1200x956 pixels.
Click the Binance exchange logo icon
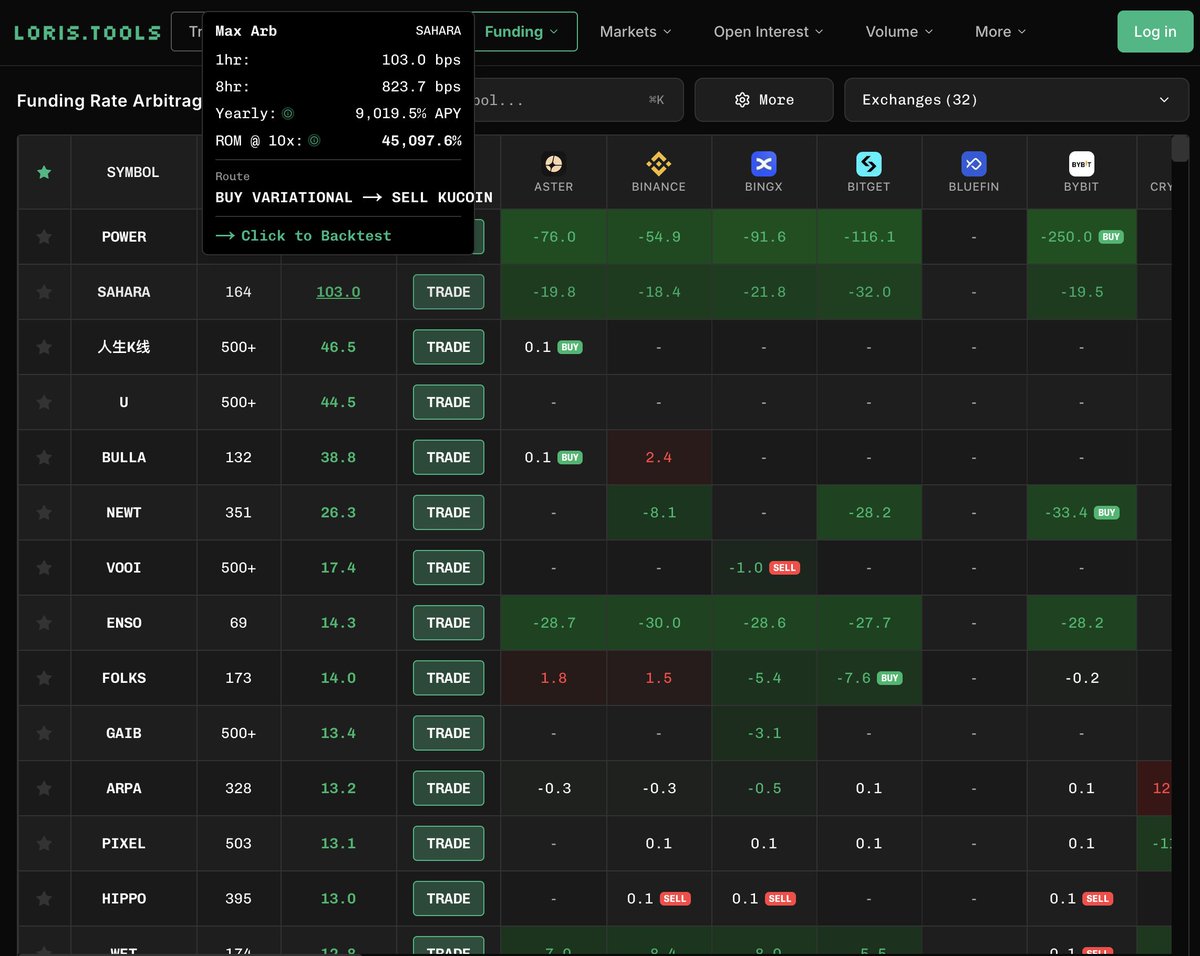tap(658, 163)
